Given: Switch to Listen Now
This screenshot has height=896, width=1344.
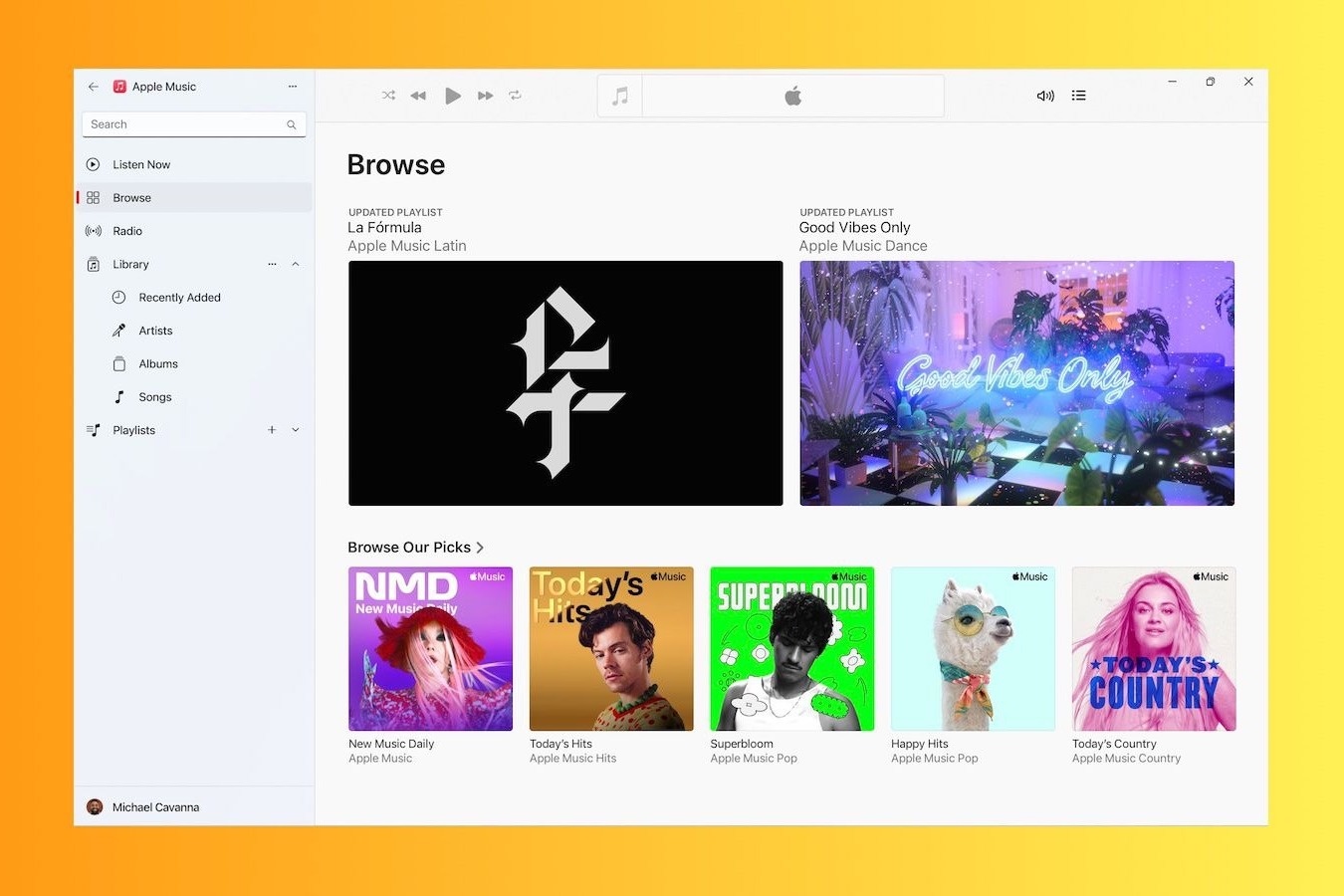Looking at the screenshot, I should pyautogui.click(x=141, y=163).
